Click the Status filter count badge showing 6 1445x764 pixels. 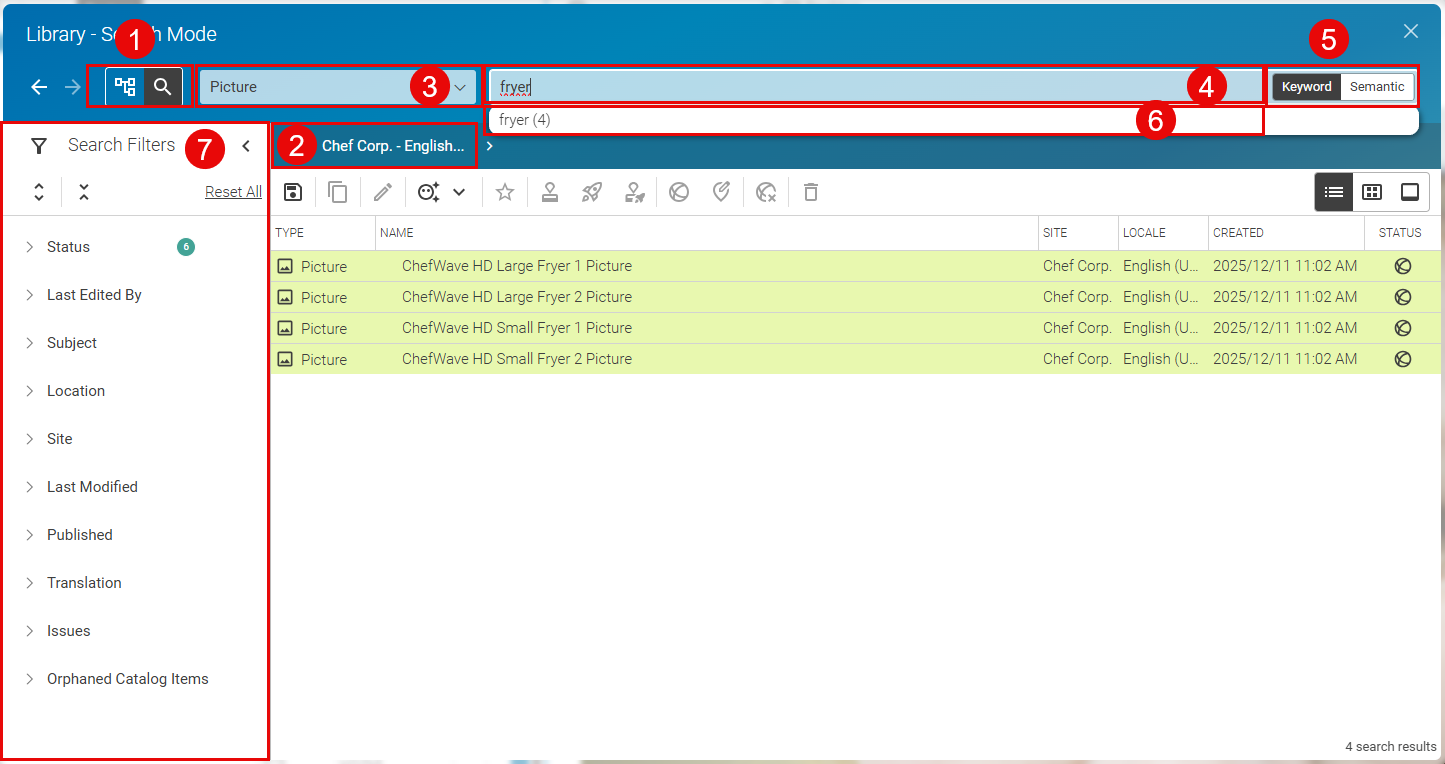186,246
